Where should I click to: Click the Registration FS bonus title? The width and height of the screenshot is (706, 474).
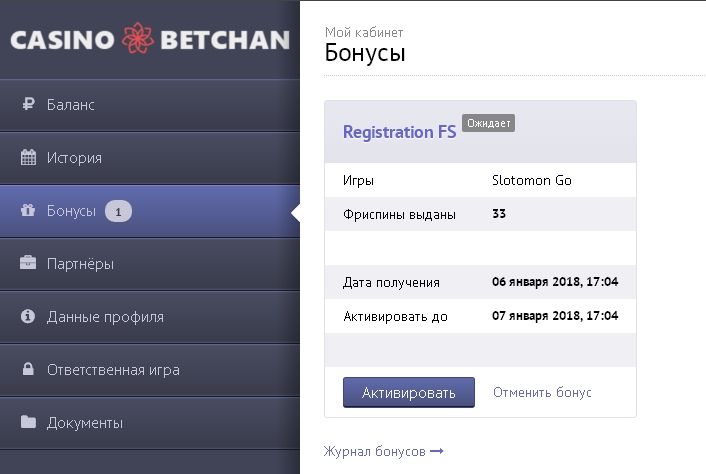pyautogui.click(x=399, y=132)
